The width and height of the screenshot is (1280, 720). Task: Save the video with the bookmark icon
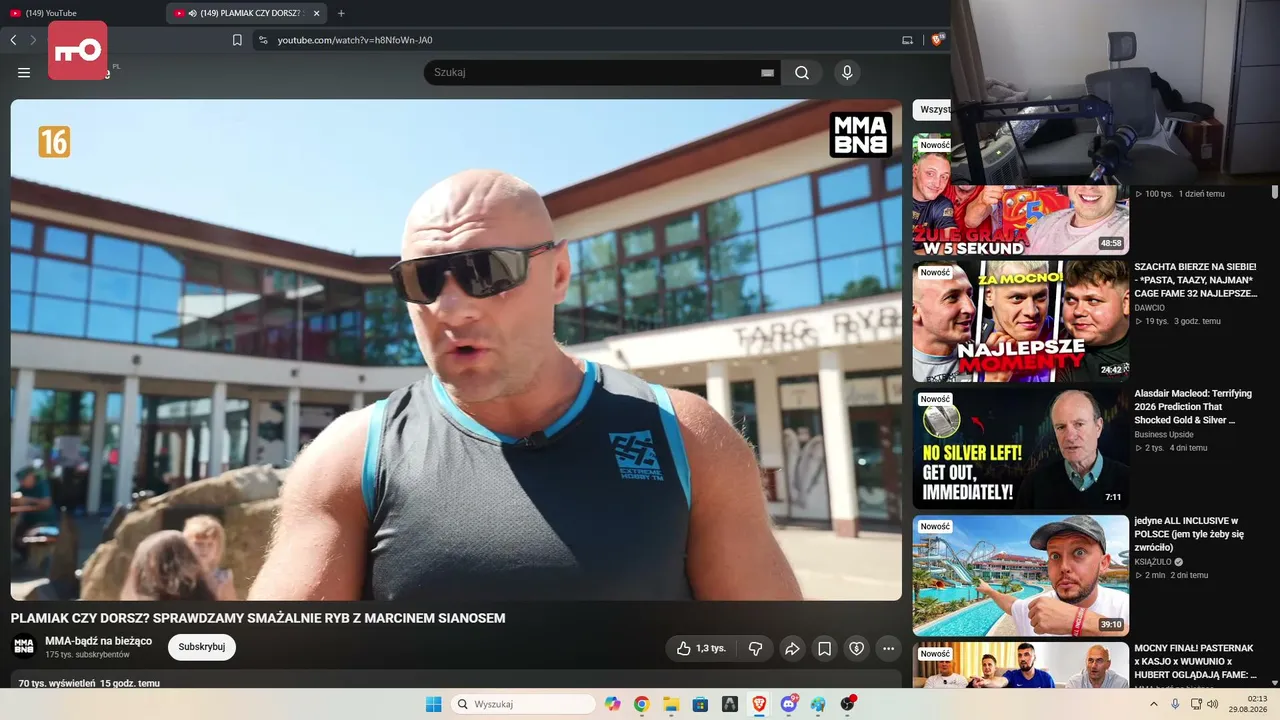(824, 648)
